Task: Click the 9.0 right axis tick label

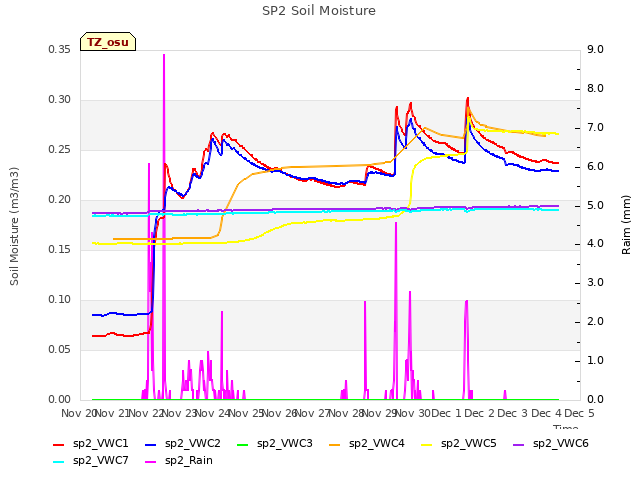Action: click(595, 49)
